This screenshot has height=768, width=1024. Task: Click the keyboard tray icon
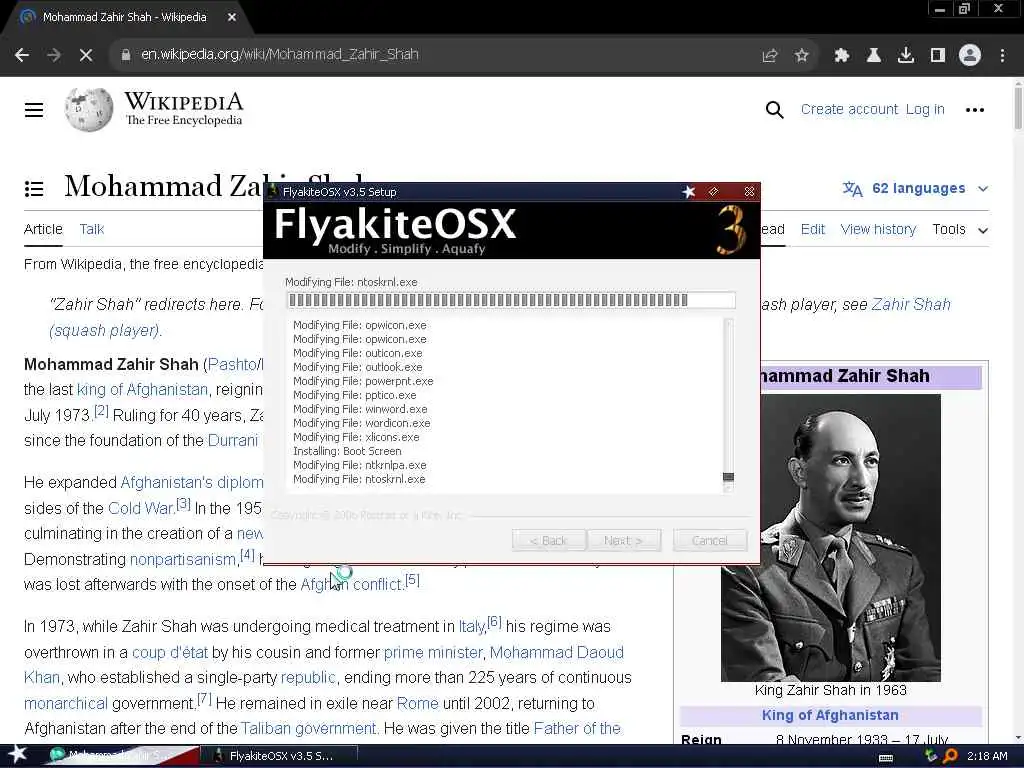point(886,757)
